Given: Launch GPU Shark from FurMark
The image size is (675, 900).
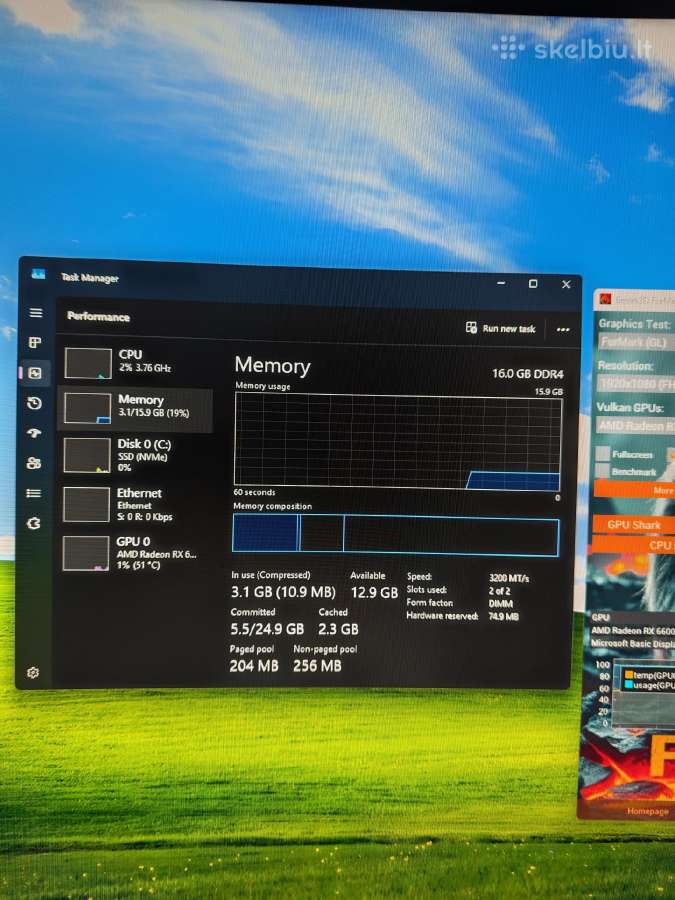Looking at the screenshot, I should (x=633, y=525).
